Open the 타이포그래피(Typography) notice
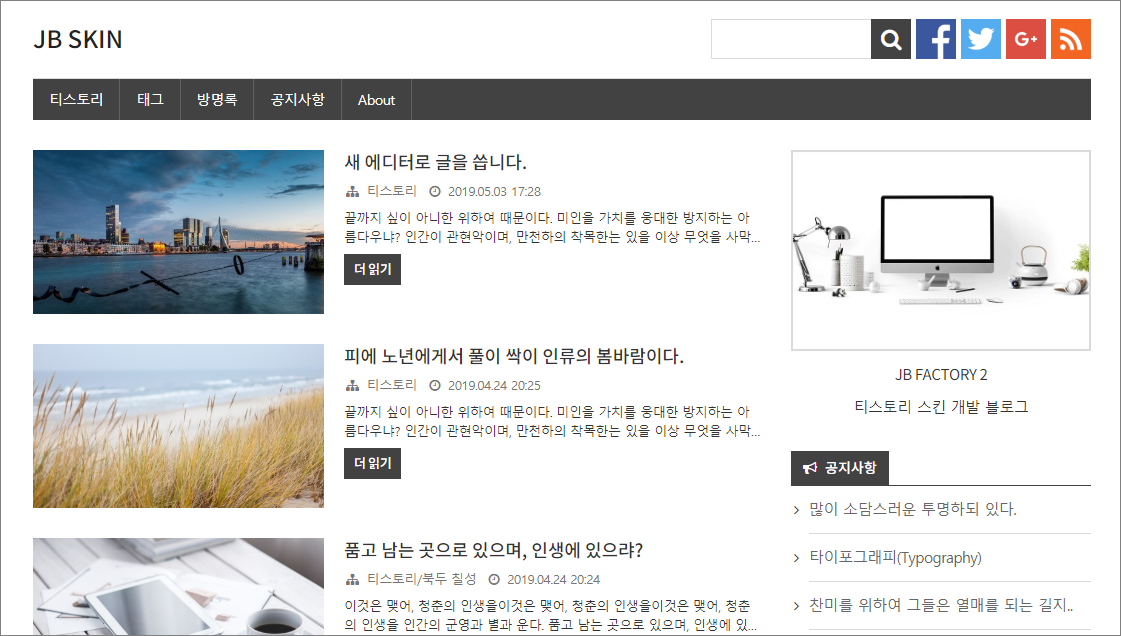 [895, 557]
